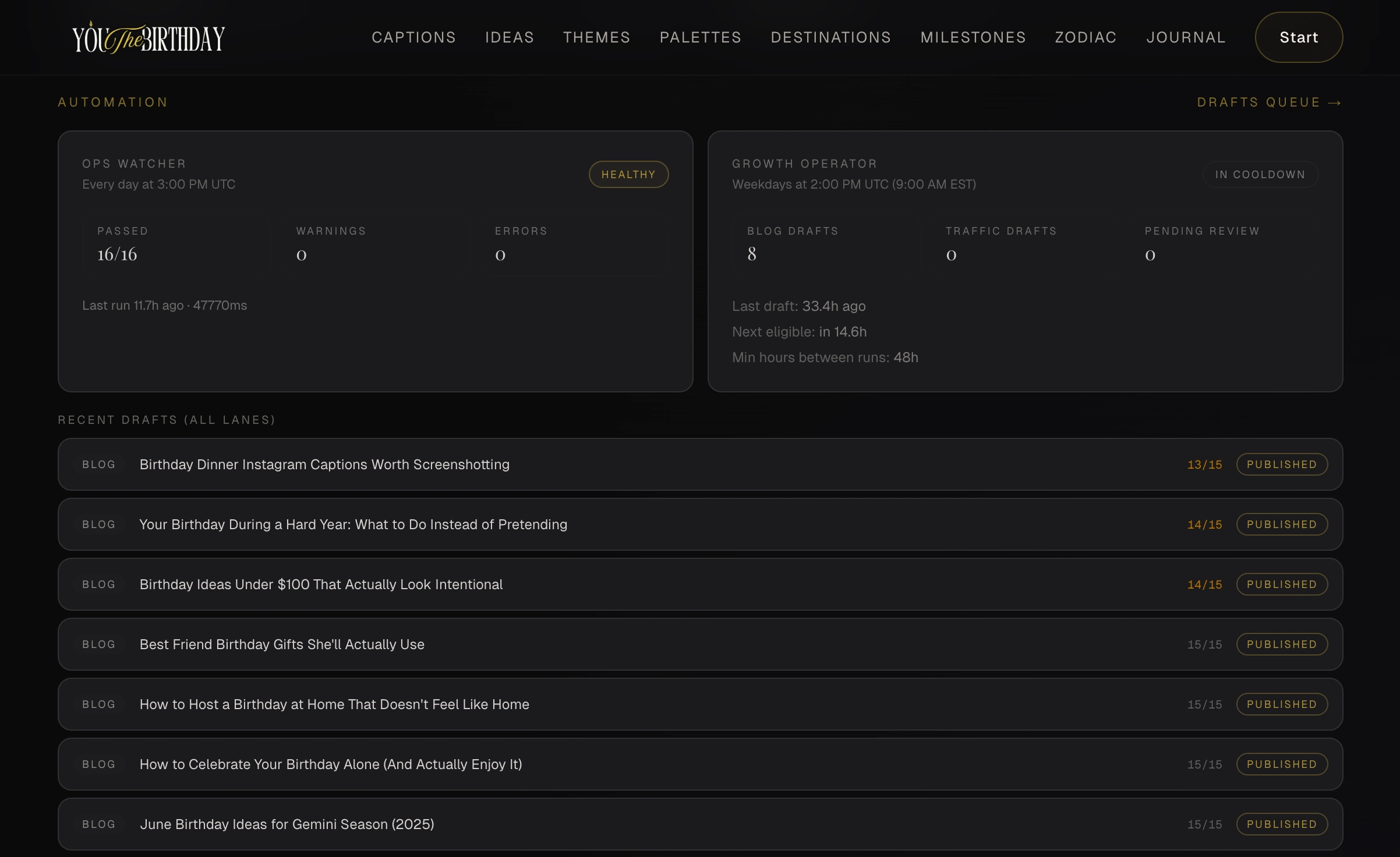
Task: Open the Captions nav item
Action: [x=413, y=37]
